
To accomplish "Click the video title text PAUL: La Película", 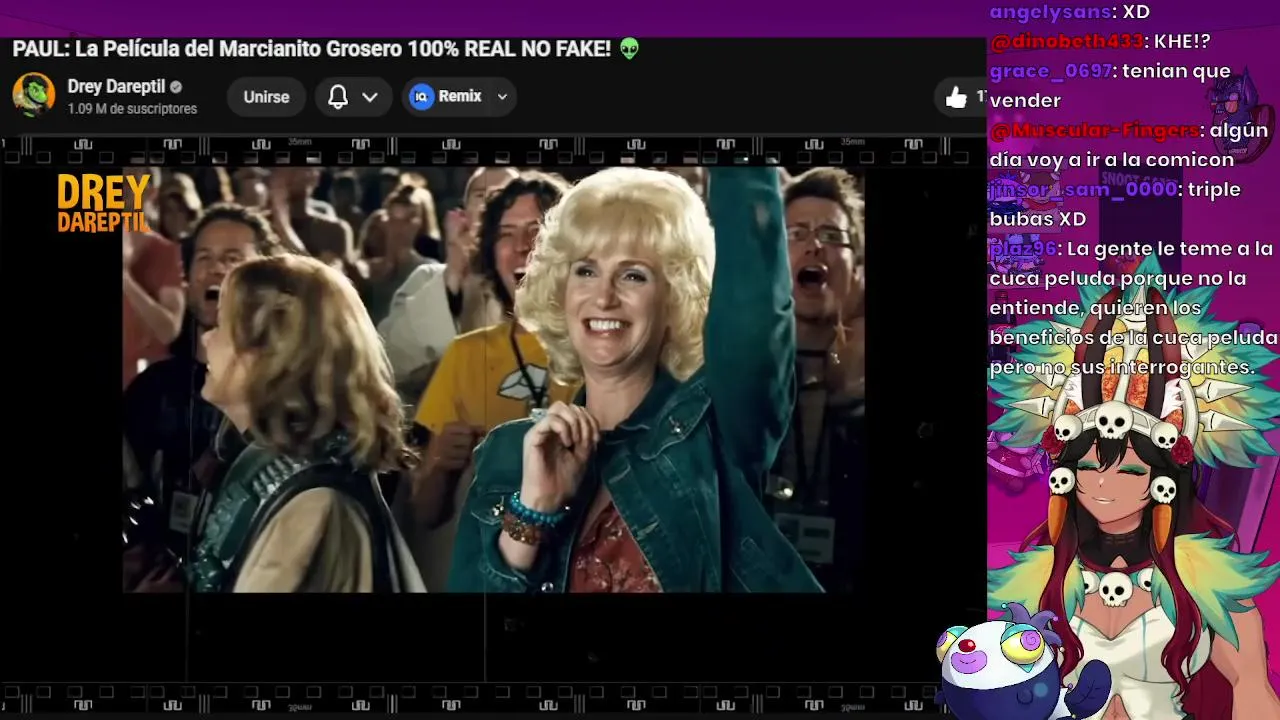I will [x=311, y=49].
